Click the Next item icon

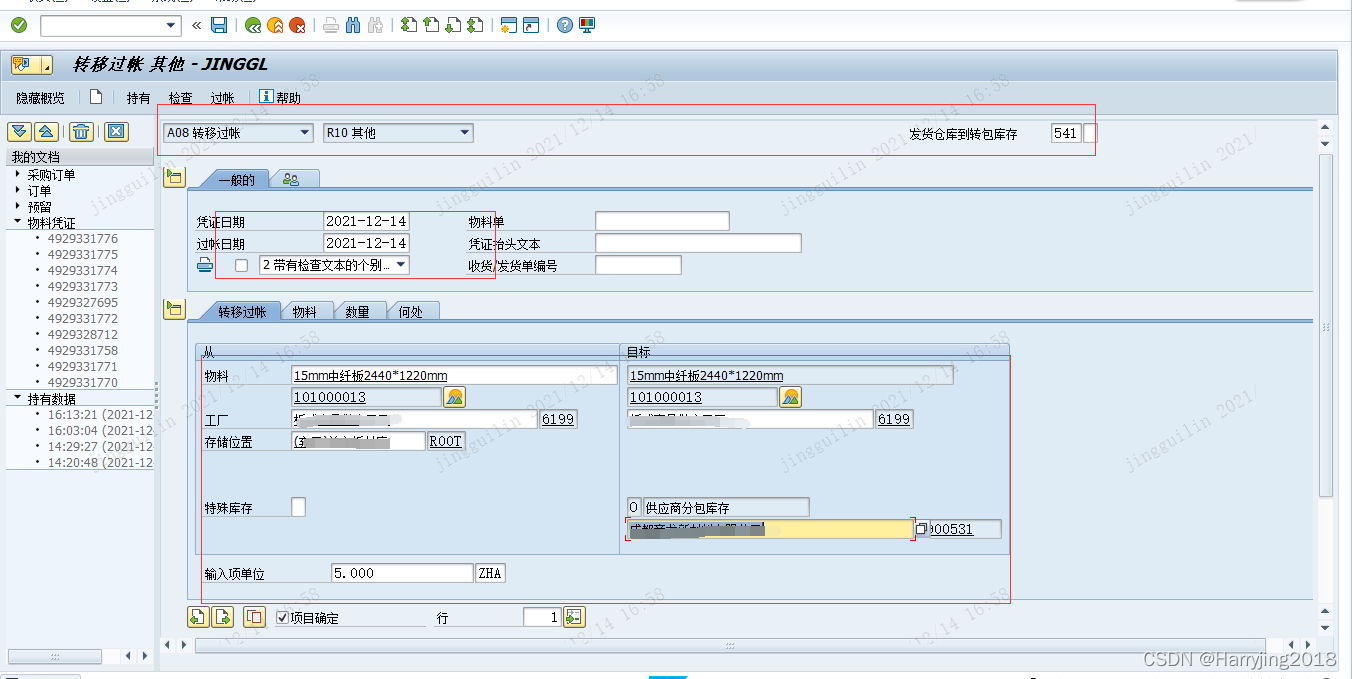pos(222,617)
